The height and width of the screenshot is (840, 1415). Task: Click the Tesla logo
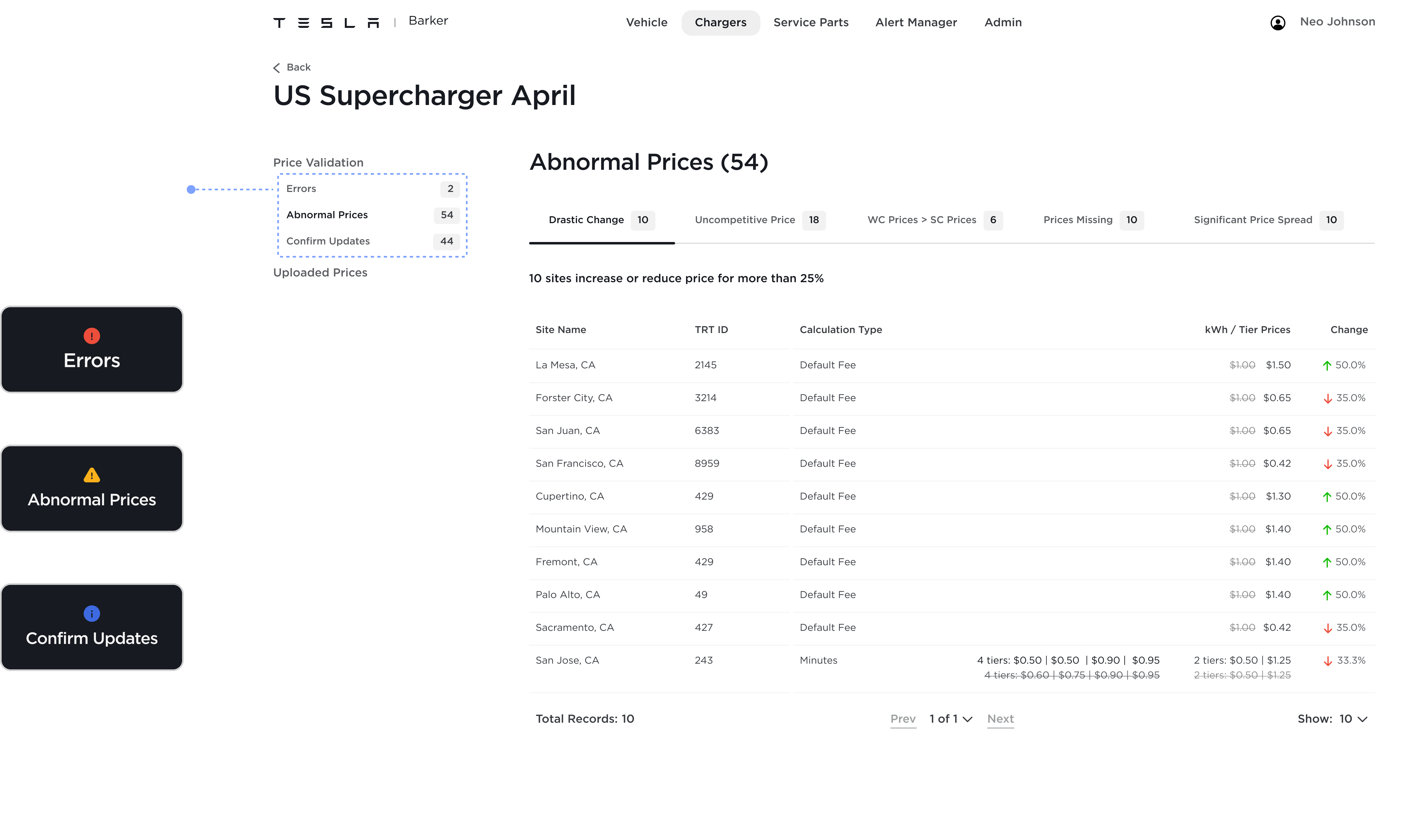pyautogui.click(x=326, y=23)
